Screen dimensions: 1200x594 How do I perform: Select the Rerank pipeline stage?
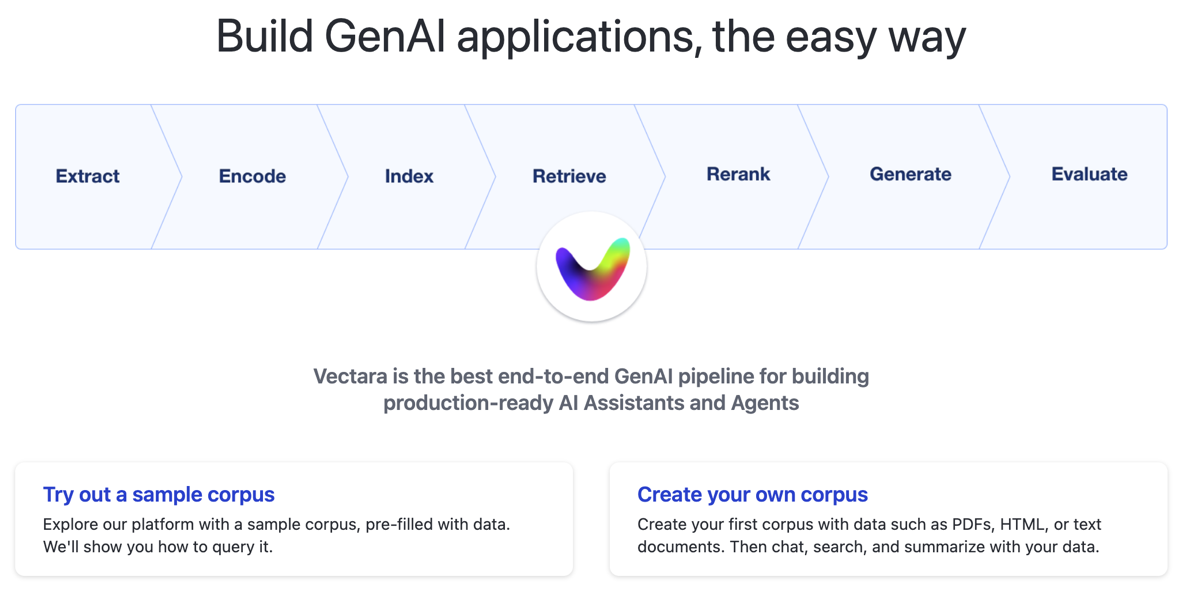[x=739, y=174]
